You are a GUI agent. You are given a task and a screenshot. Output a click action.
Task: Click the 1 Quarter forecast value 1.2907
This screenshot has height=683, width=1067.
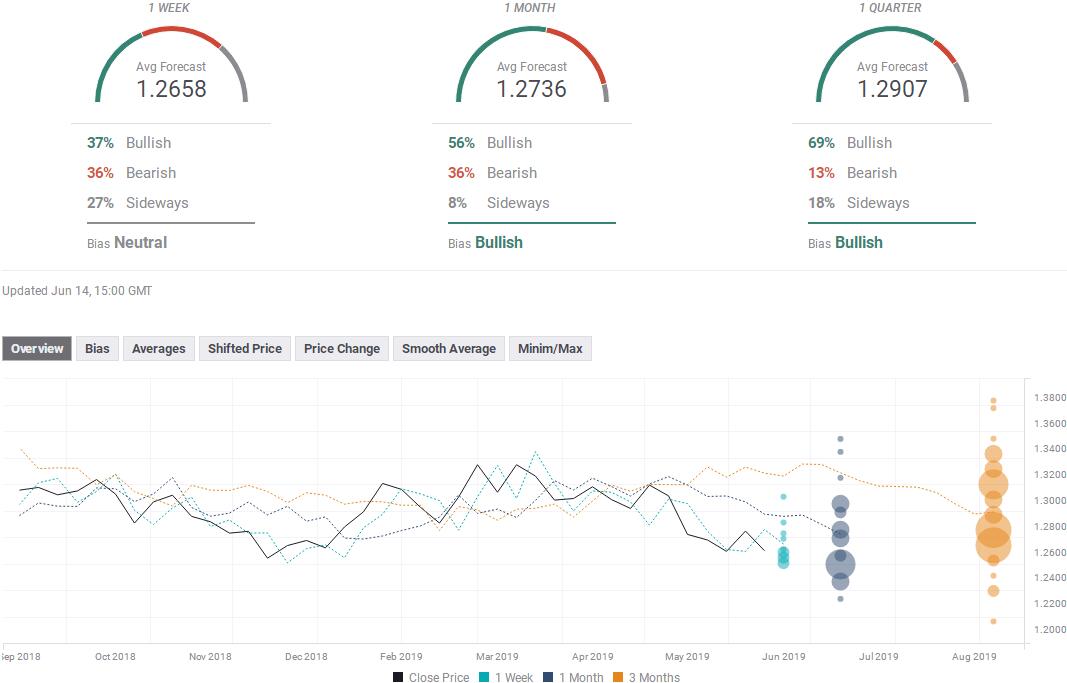point(892,89)
